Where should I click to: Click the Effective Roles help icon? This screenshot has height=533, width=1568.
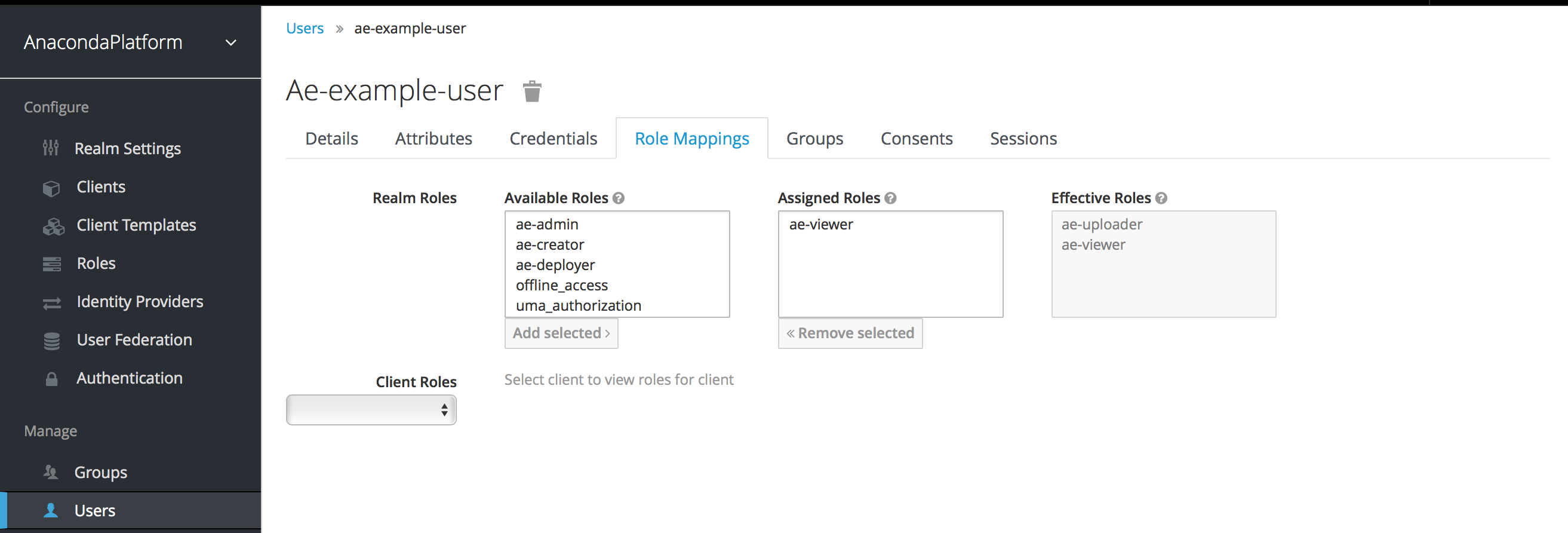click(1161, 198)
